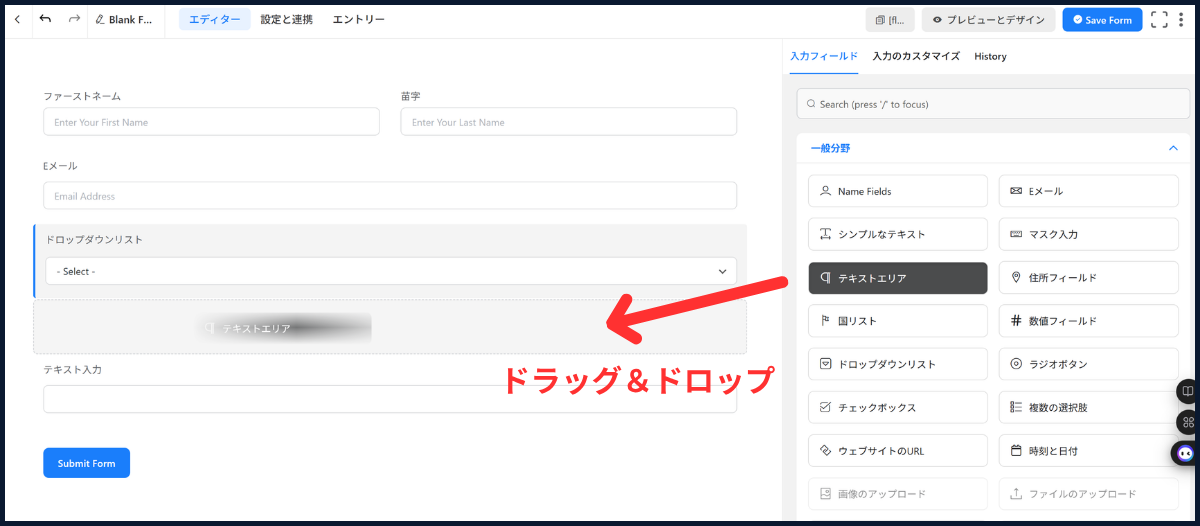Image resolution: width=1200 pixels, height=526 pixels.
Task: Click the field search box
Action: [992, 104]
